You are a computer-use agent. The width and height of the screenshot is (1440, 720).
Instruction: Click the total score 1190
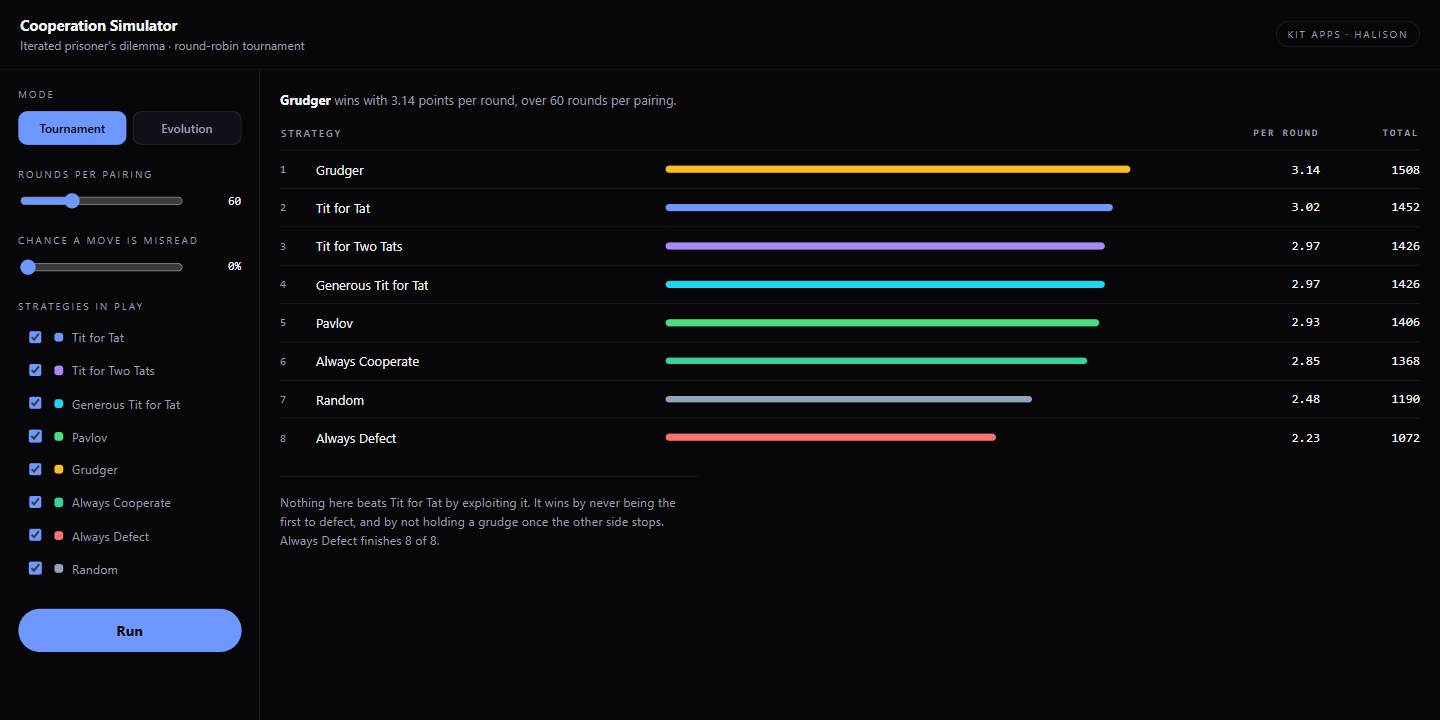(x=1405, y=400)
